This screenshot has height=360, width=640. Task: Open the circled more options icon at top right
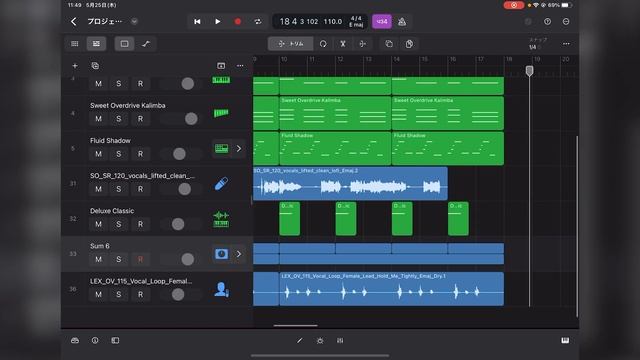(566, 22)
